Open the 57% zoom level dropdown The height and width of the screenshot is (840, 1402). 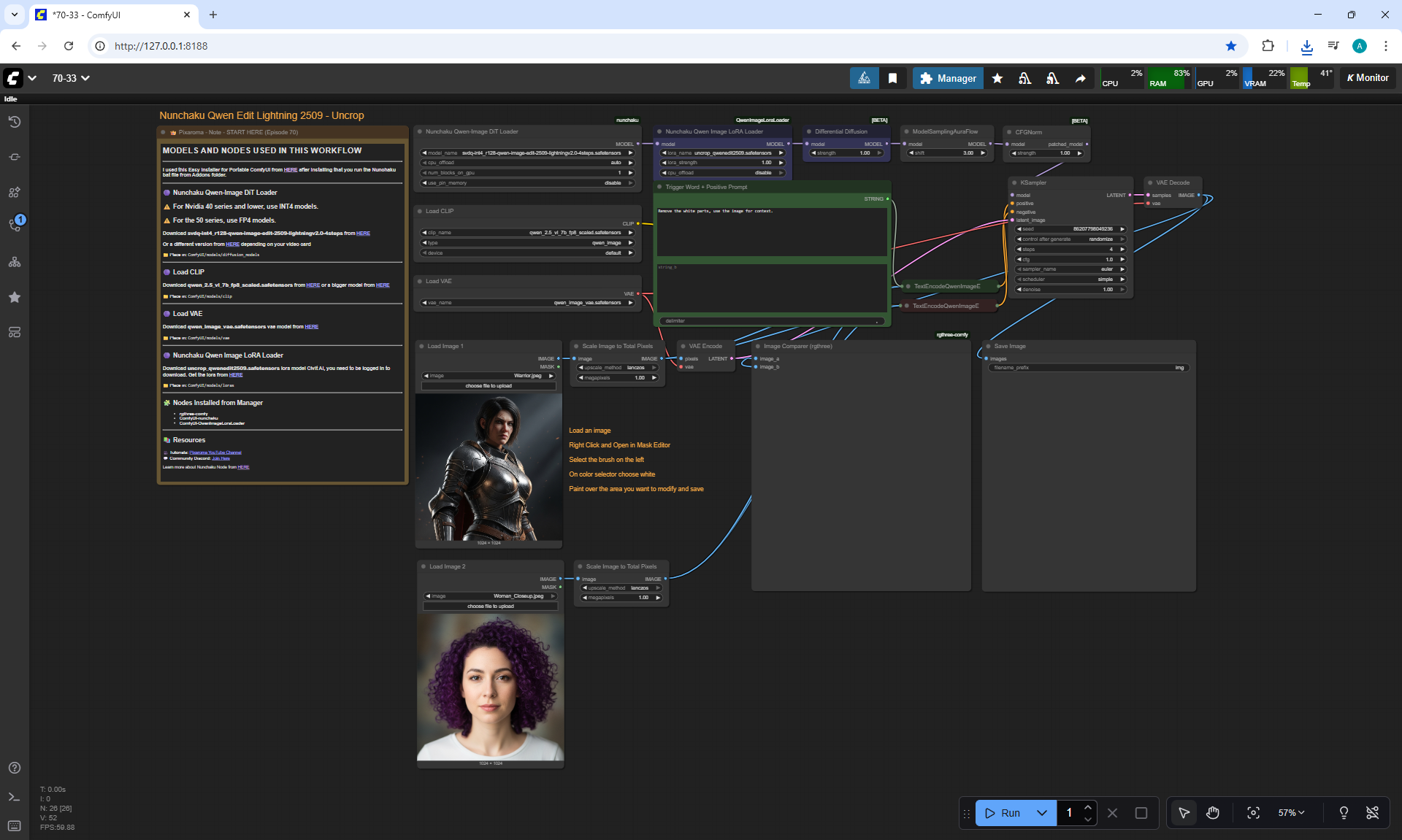1291,813
